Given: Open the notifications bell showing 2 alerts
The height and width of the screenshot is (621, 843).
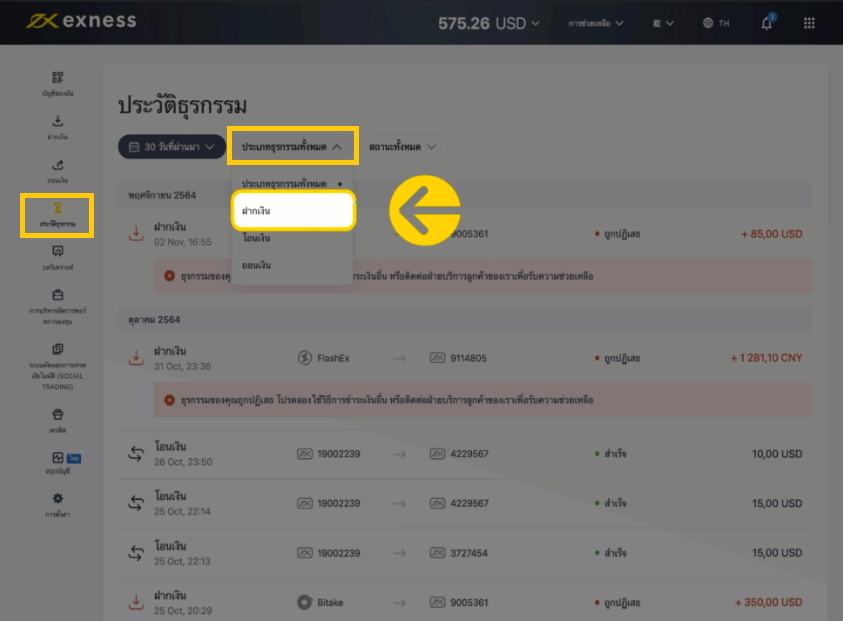Looking at the screenshot, I should click(767, 22).
